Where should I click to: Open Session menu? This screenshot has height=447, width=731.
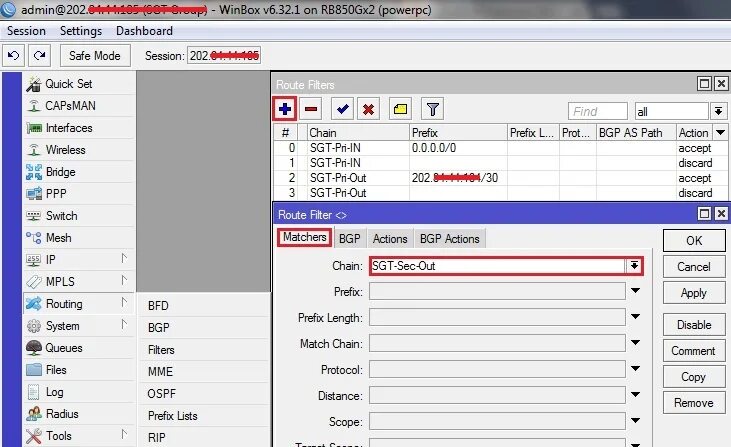[27, 31]
